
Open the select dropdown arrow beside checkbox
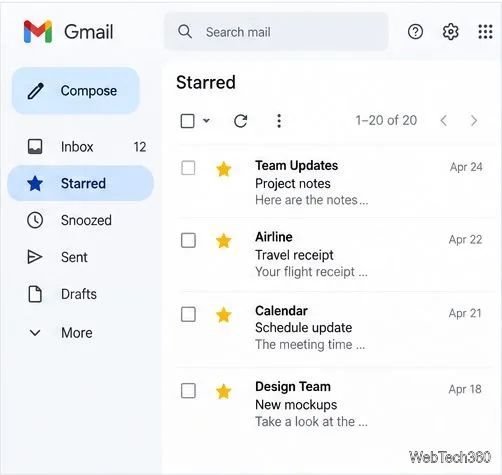[206, 120]
